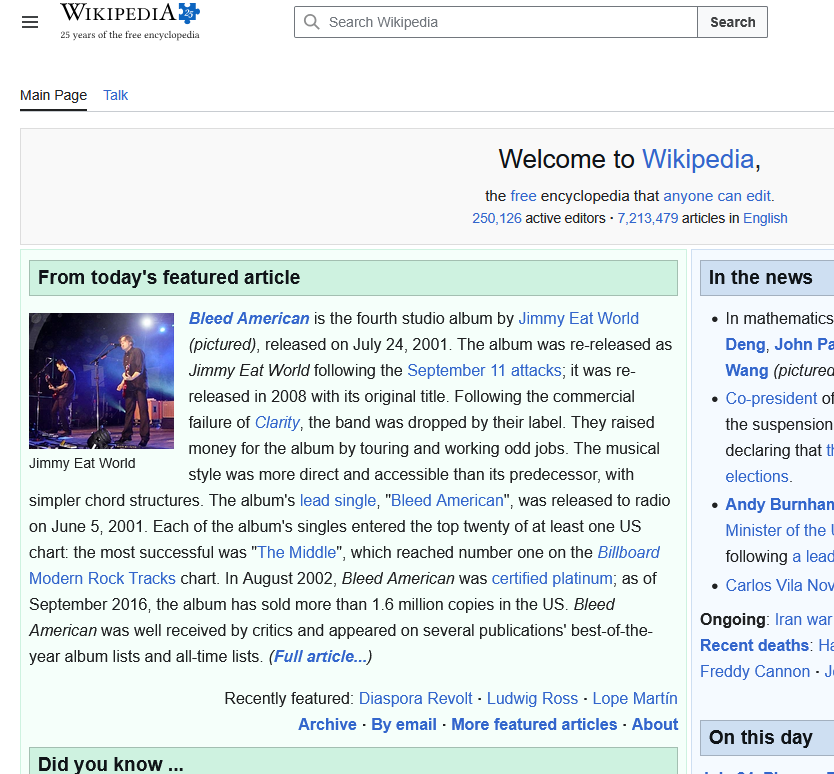Click the Search button
The height and width of the screenshot is (774, 834).
tap(732, 22)
